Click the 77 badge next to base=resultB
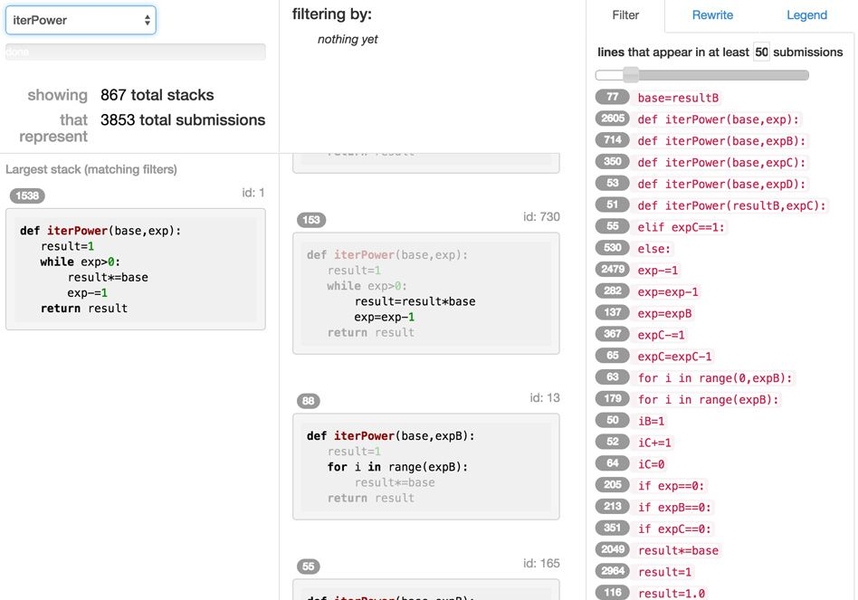Screen dimensions: 858x600 [x=611, y=98]
